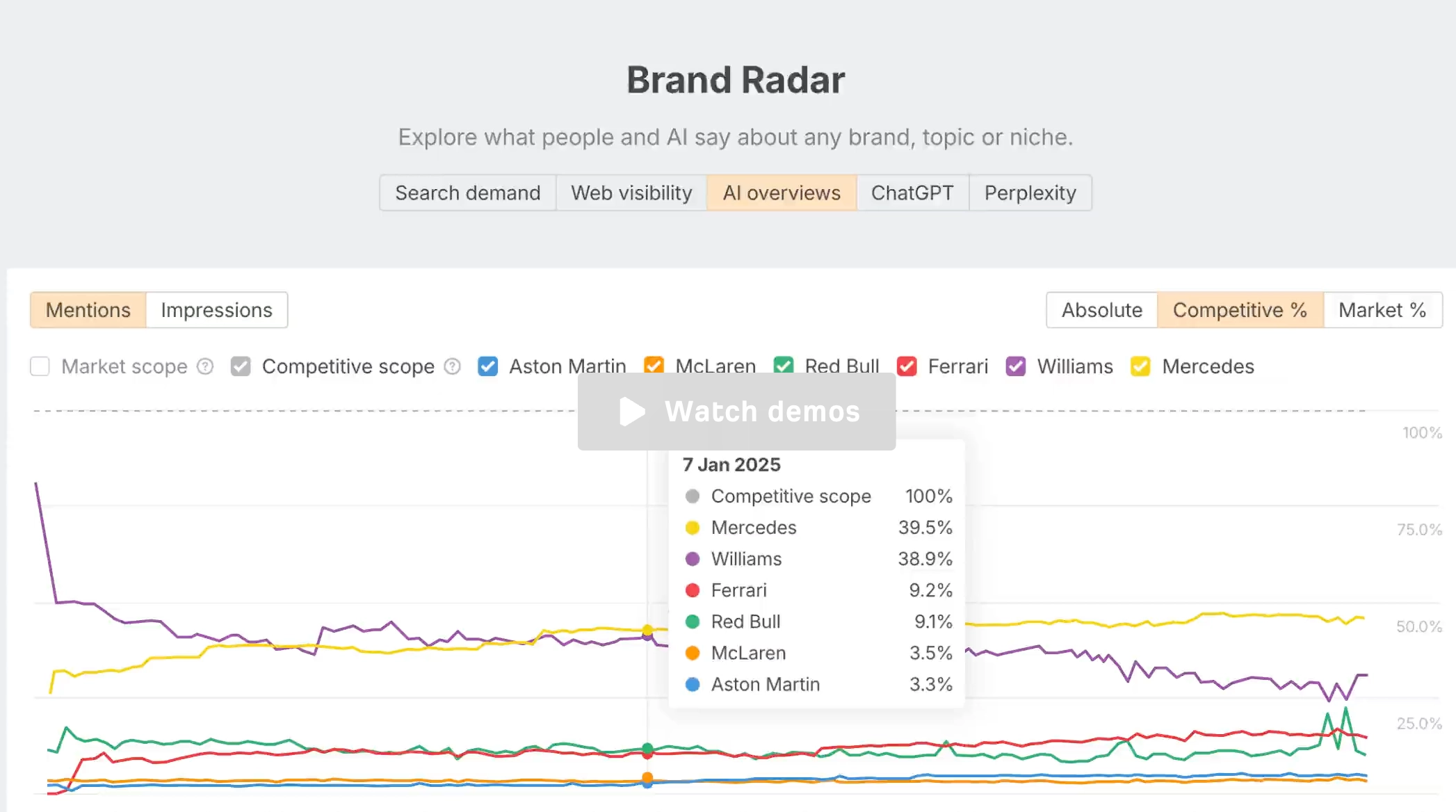The width and height of the screenshot is (1456, 812).
Task: Open Competitive scope help question icon
Action: click(453, 366)
